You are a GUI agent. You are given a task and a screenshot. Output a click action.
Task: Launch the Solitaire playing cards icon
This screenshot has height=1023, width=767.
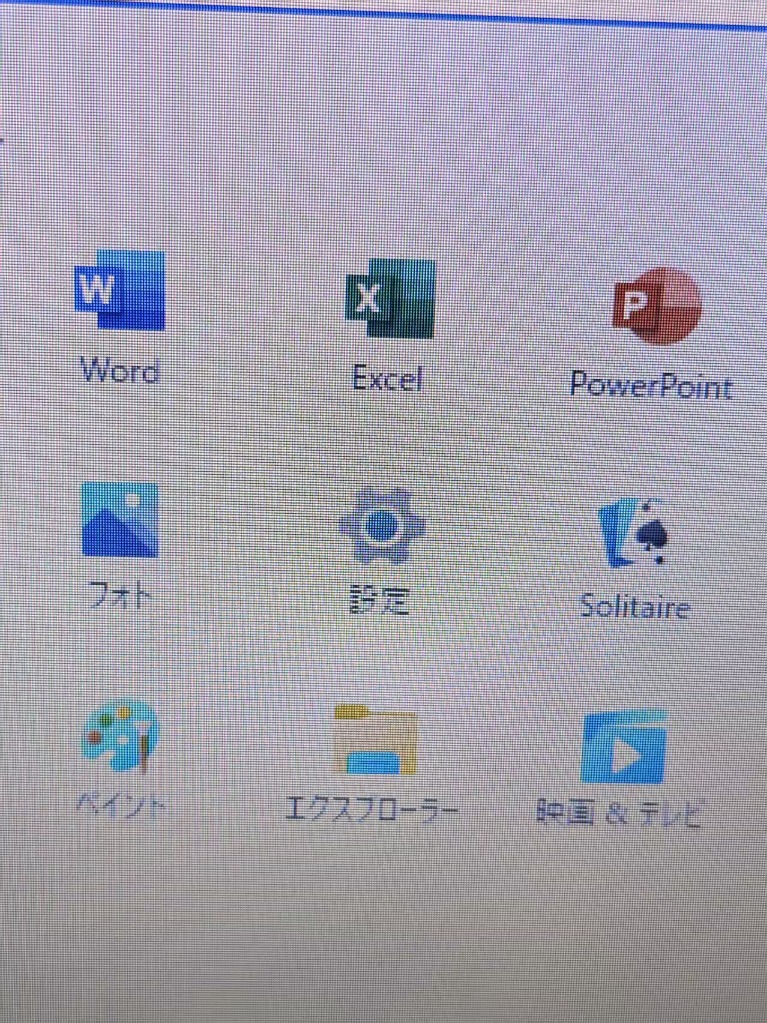634,532
